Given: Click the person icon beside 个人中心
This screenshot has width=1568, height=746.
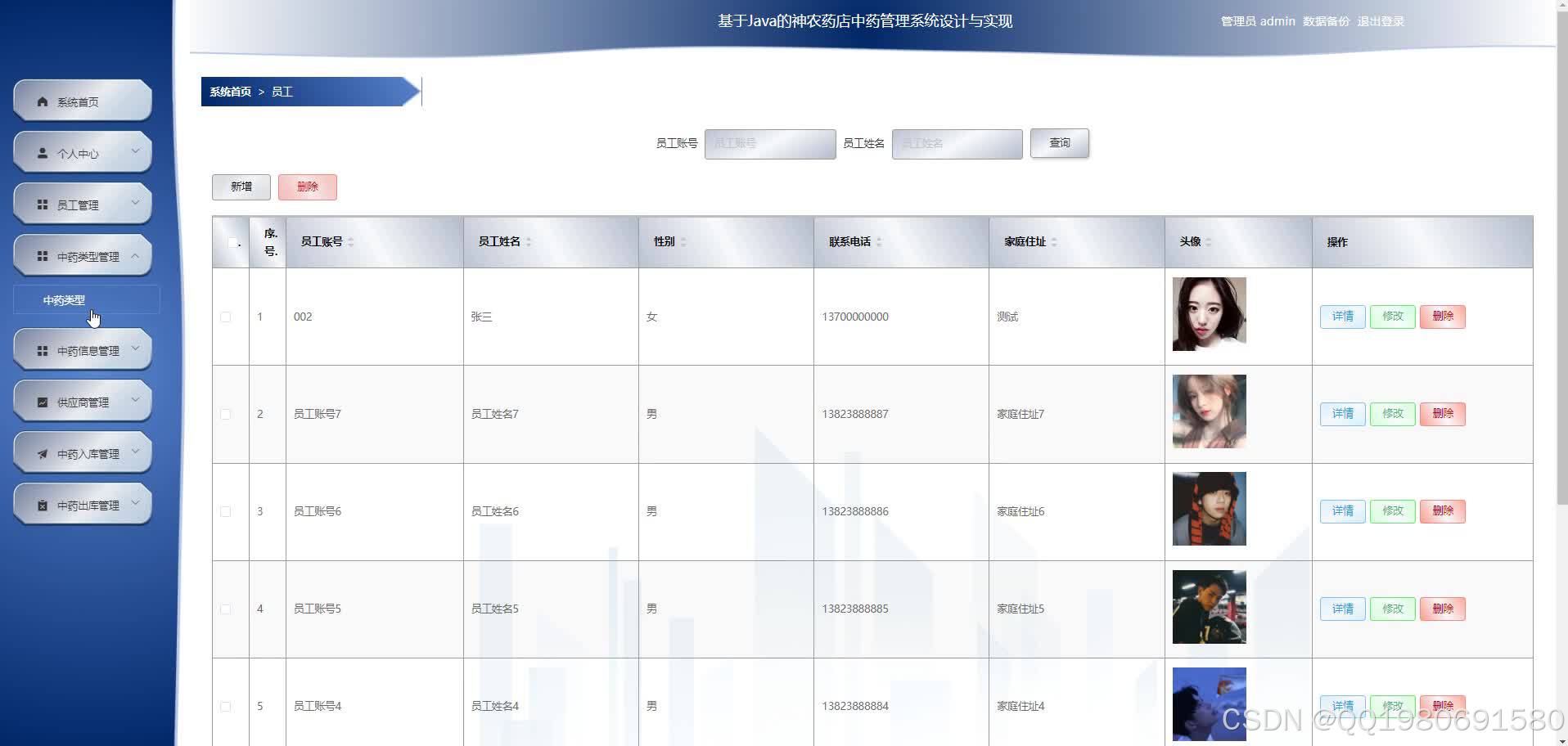Looking at the screenshot, I should point(43,153).
